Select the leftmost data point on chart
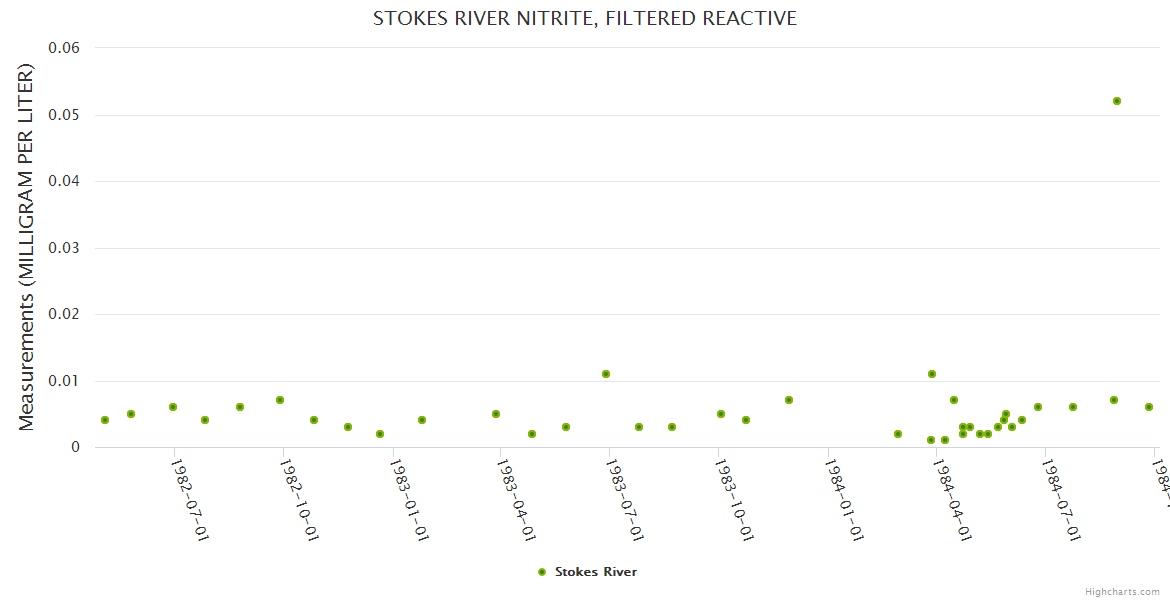1170x600 pixels. pyautogui.click(x=105, y=420)
